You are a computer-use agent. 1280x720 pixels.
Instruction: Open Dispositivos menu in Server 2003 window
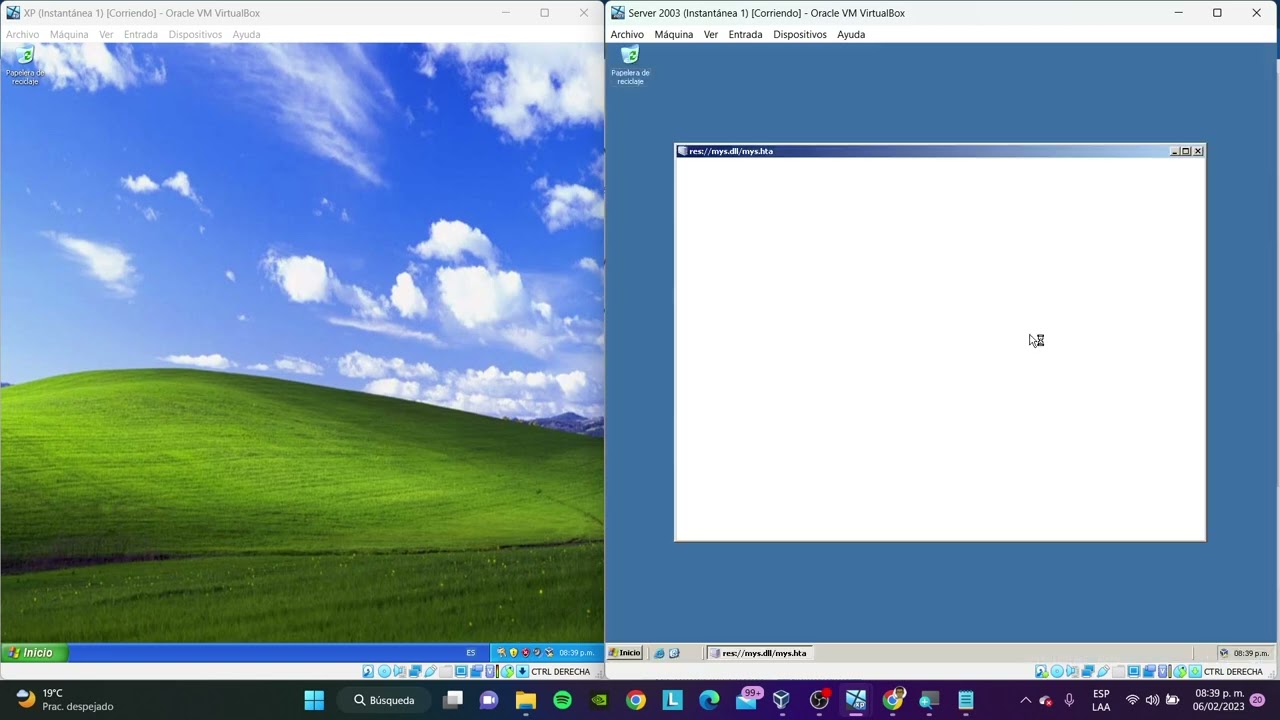800,34
